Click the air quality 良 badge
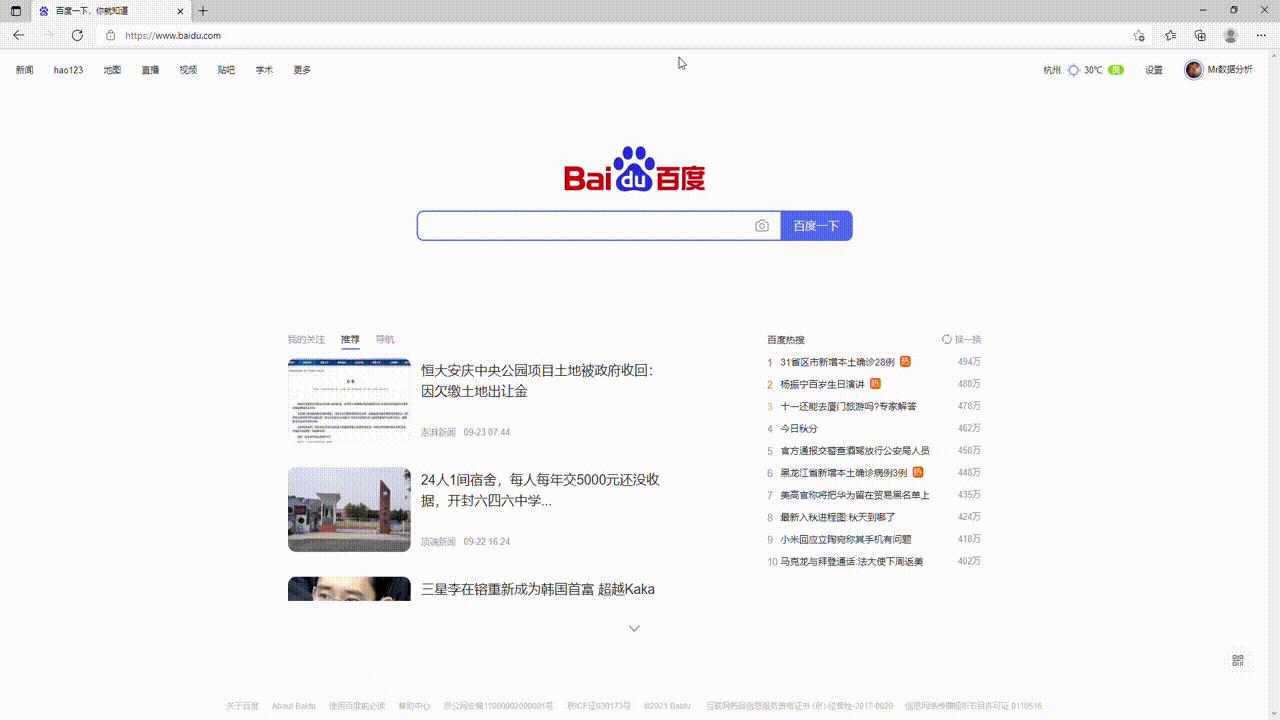1280x720 pixels. [1116, 70]
